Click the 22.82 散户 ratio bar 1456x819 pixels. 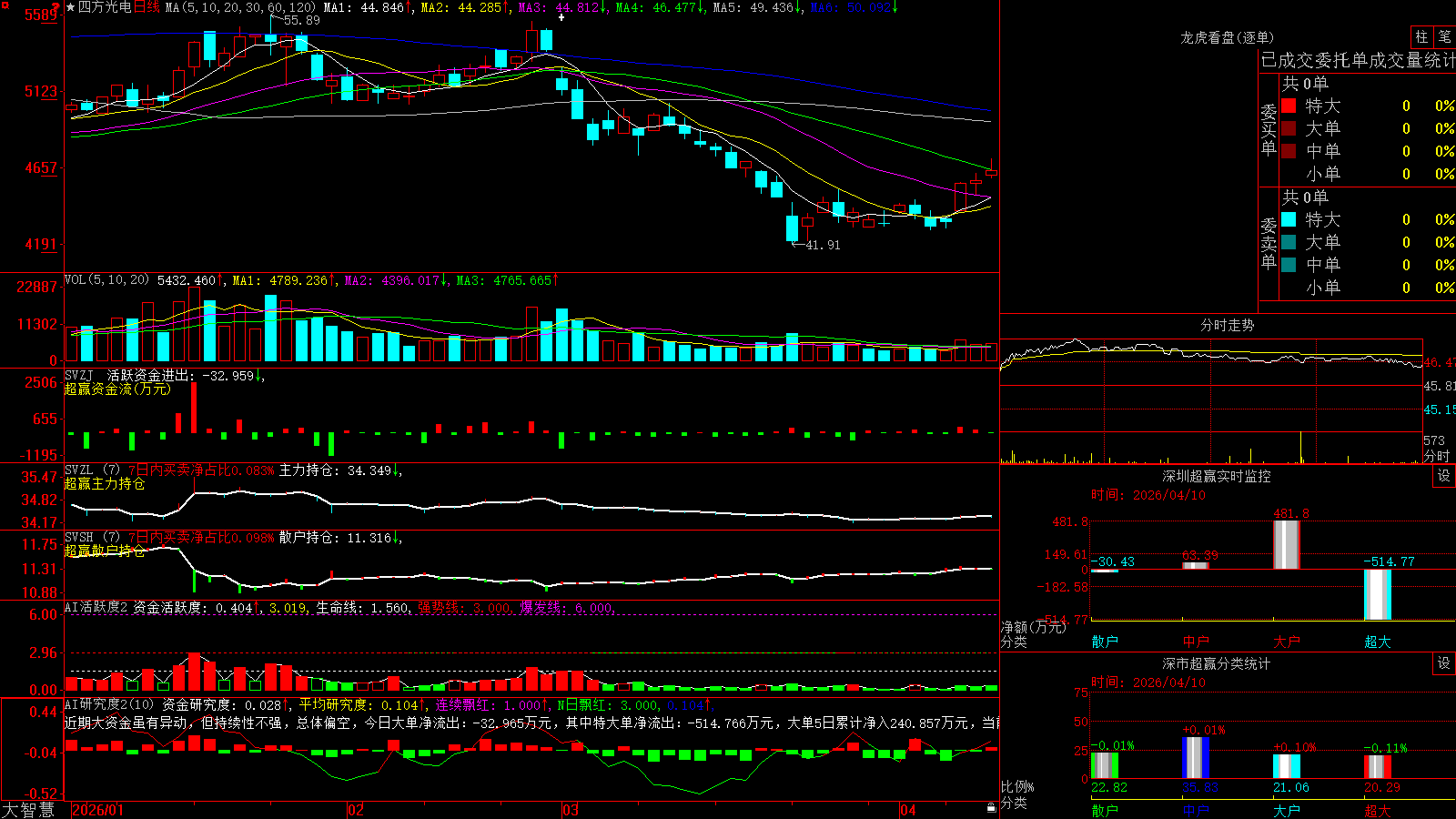[x=1105, y=765]
